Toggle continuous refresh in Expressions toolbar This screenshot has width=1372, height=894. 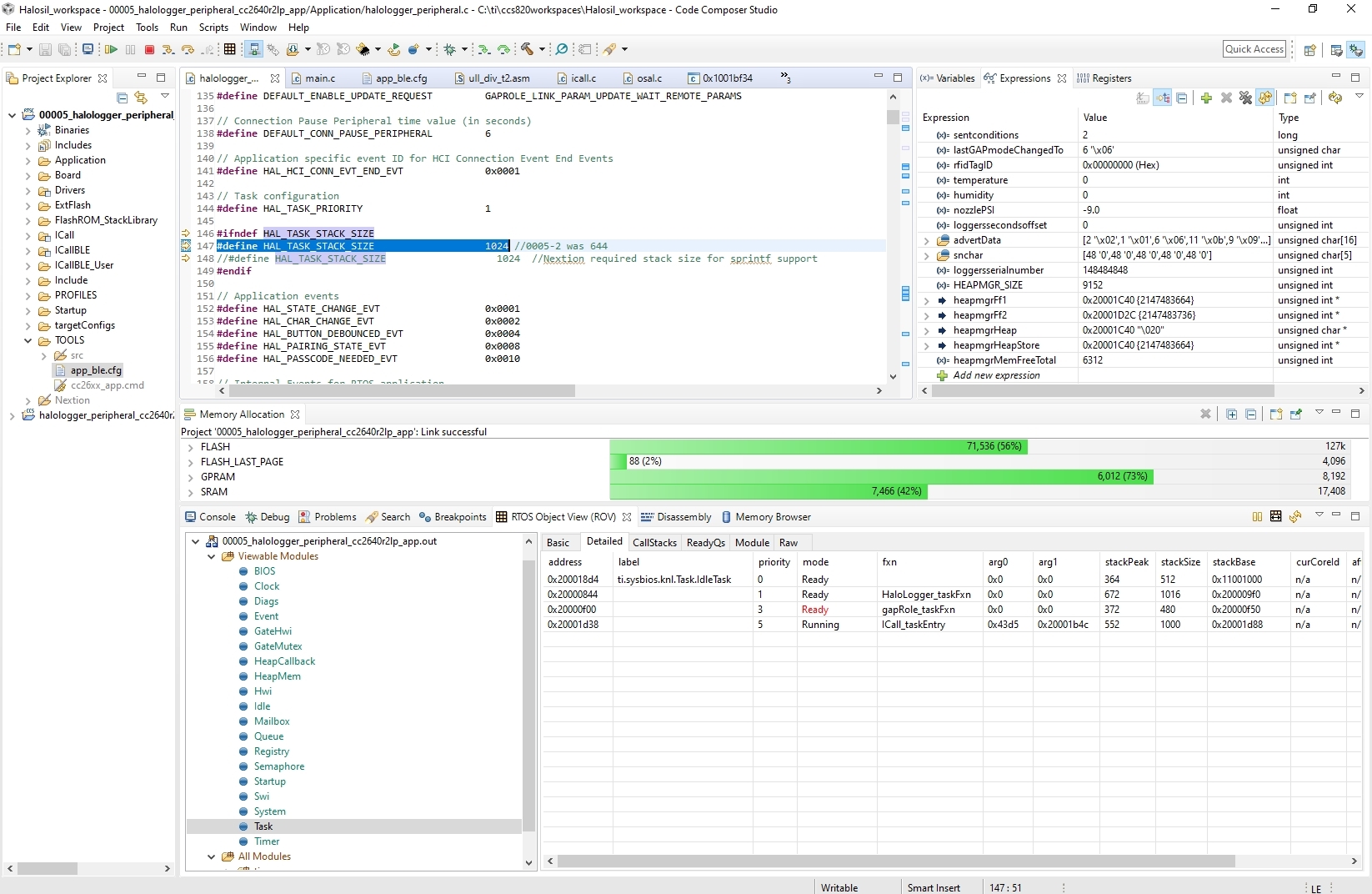click(1265, 98)
